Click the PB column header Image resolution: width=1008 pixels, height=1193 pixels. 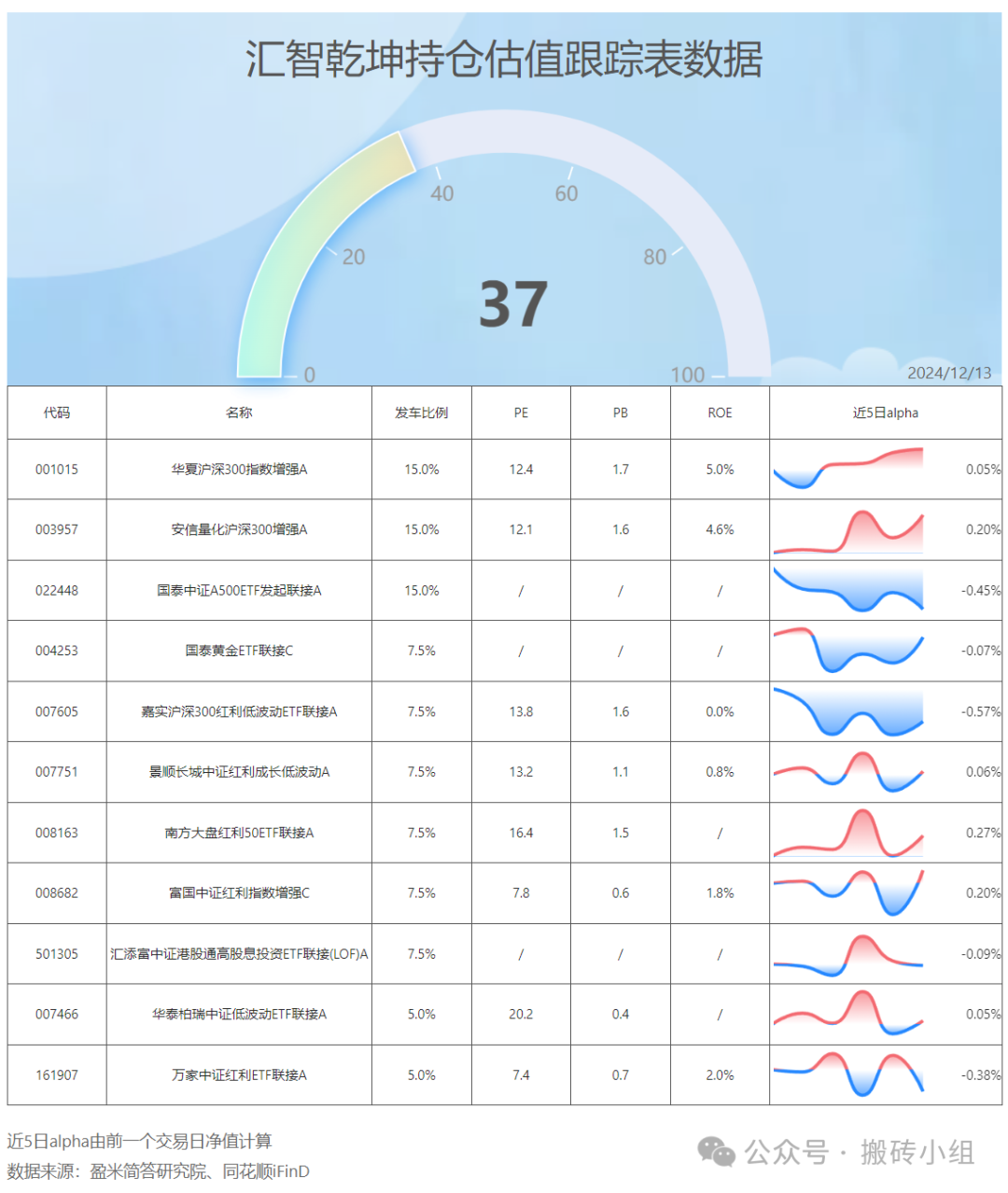pos(621,413)
